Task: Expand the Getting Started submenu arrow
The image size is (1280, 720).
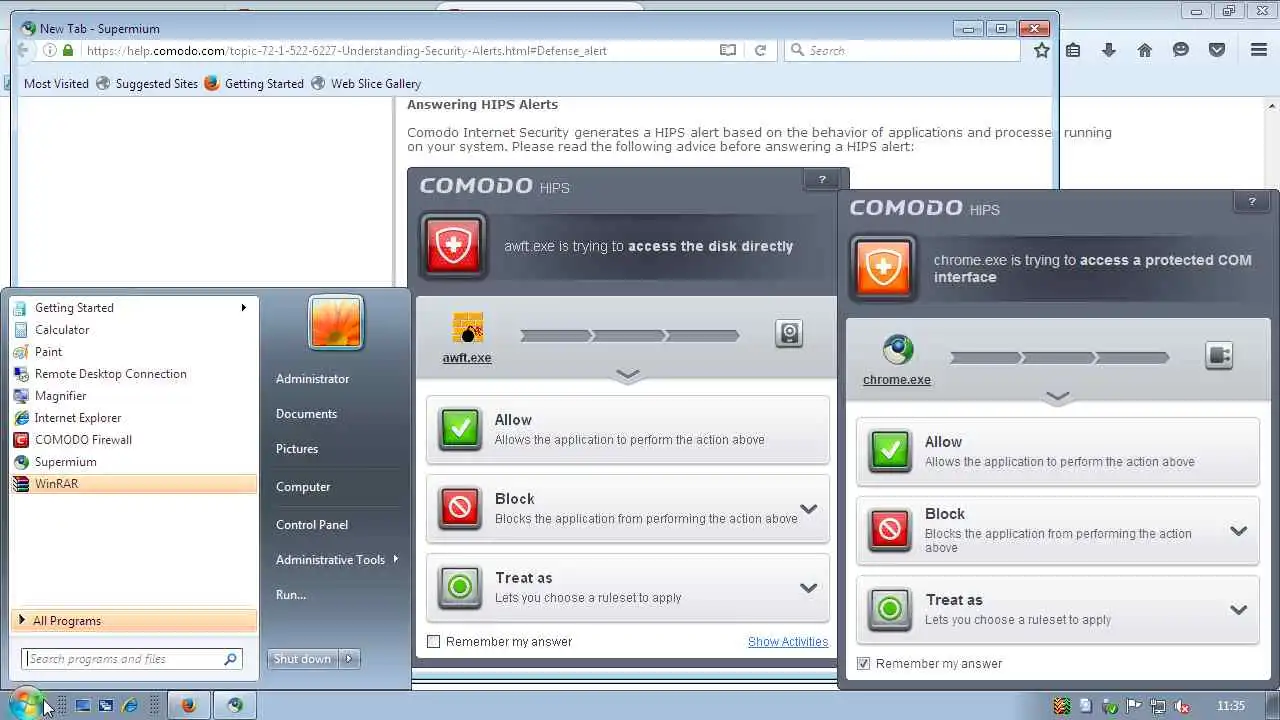Action: 243,307
